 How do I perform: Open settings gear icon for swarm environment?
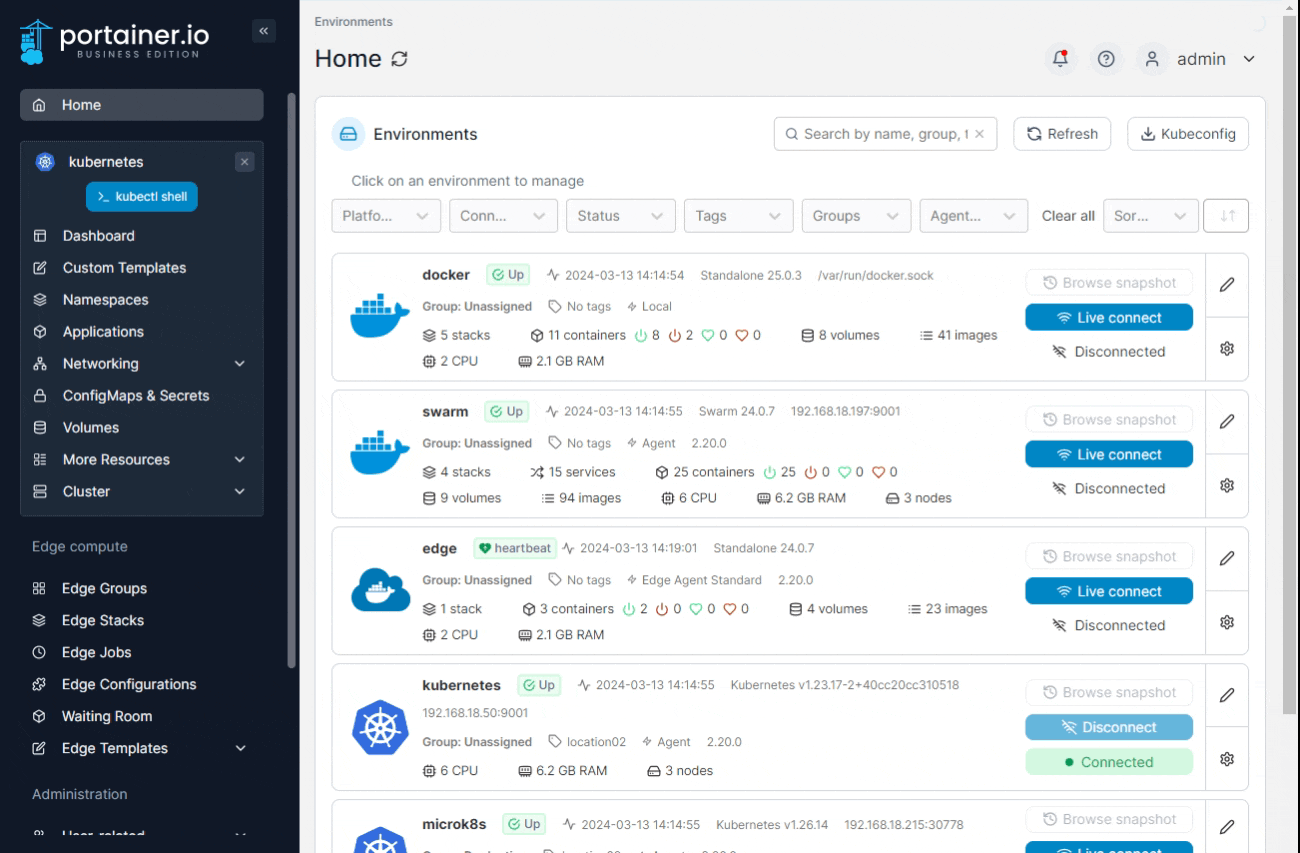pos(1227,485)
